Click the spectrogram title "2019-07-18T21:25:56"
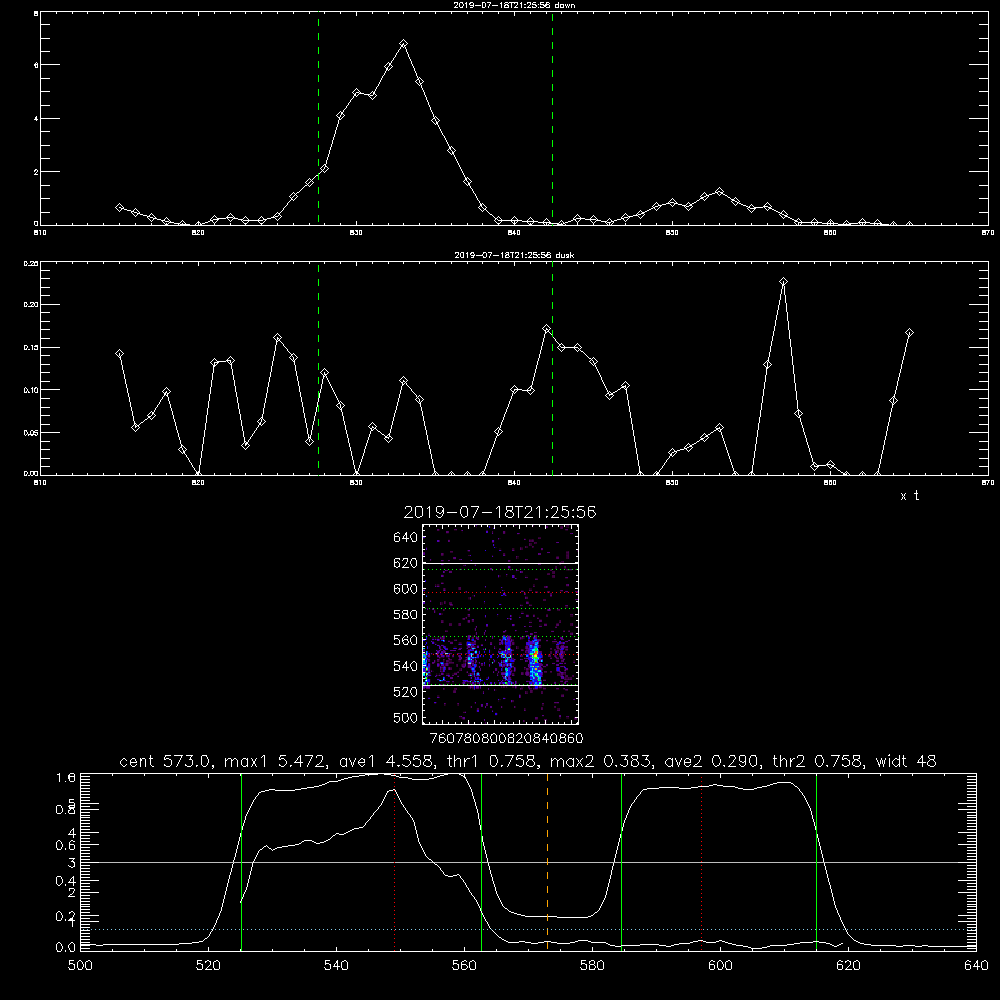1000x1000 pixels. coord(500,512)
